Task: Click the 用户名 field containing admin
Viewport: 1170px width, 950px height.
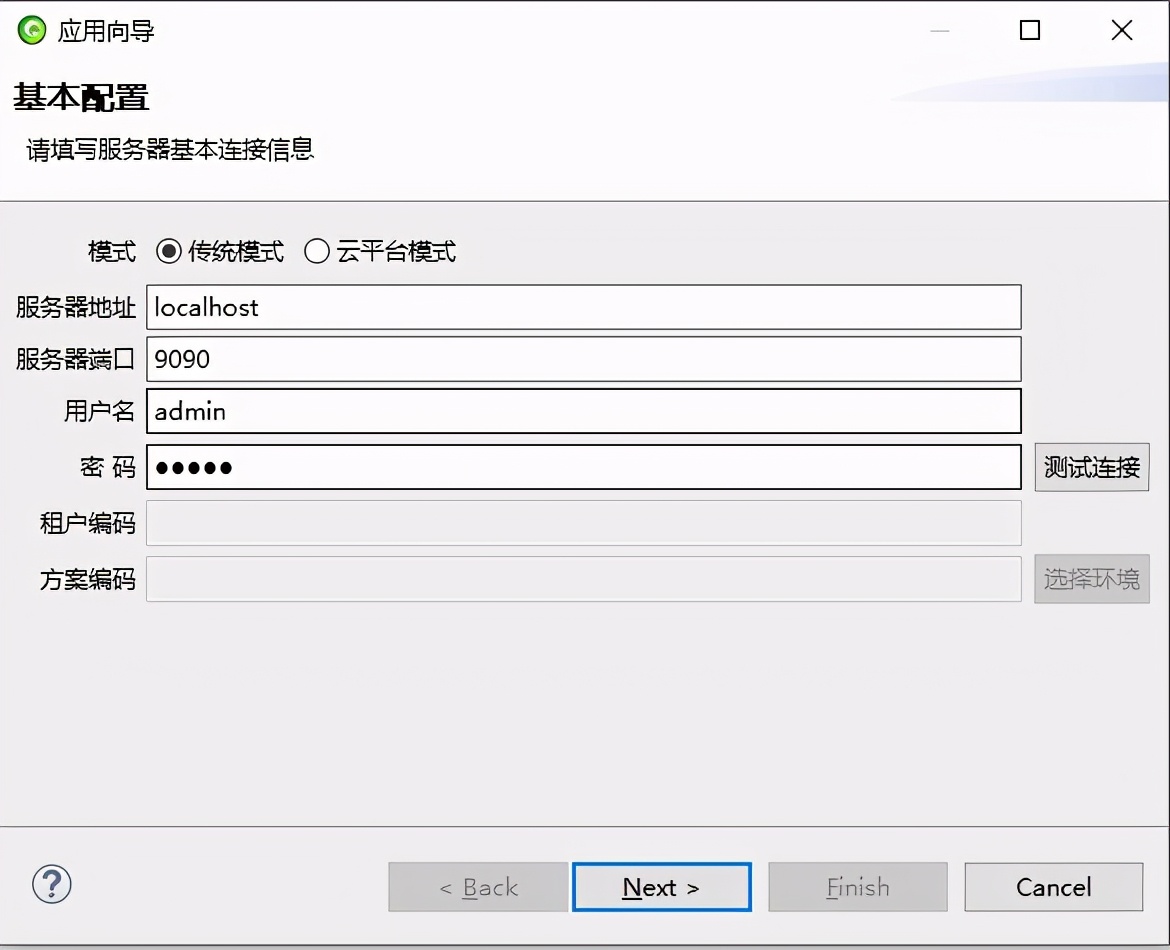Action: [585, 411]
